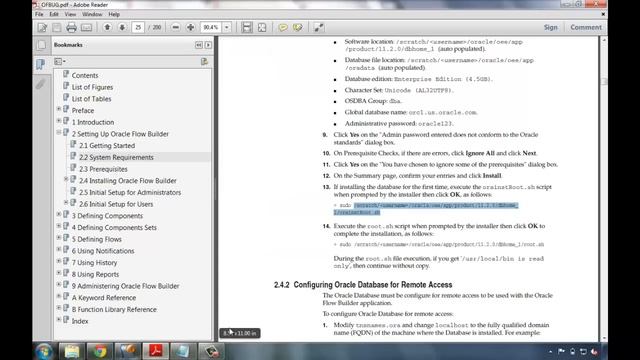The width and height of the screenshot is (640, 360).
Task: Open the Window menu
Action: (92, 14)
